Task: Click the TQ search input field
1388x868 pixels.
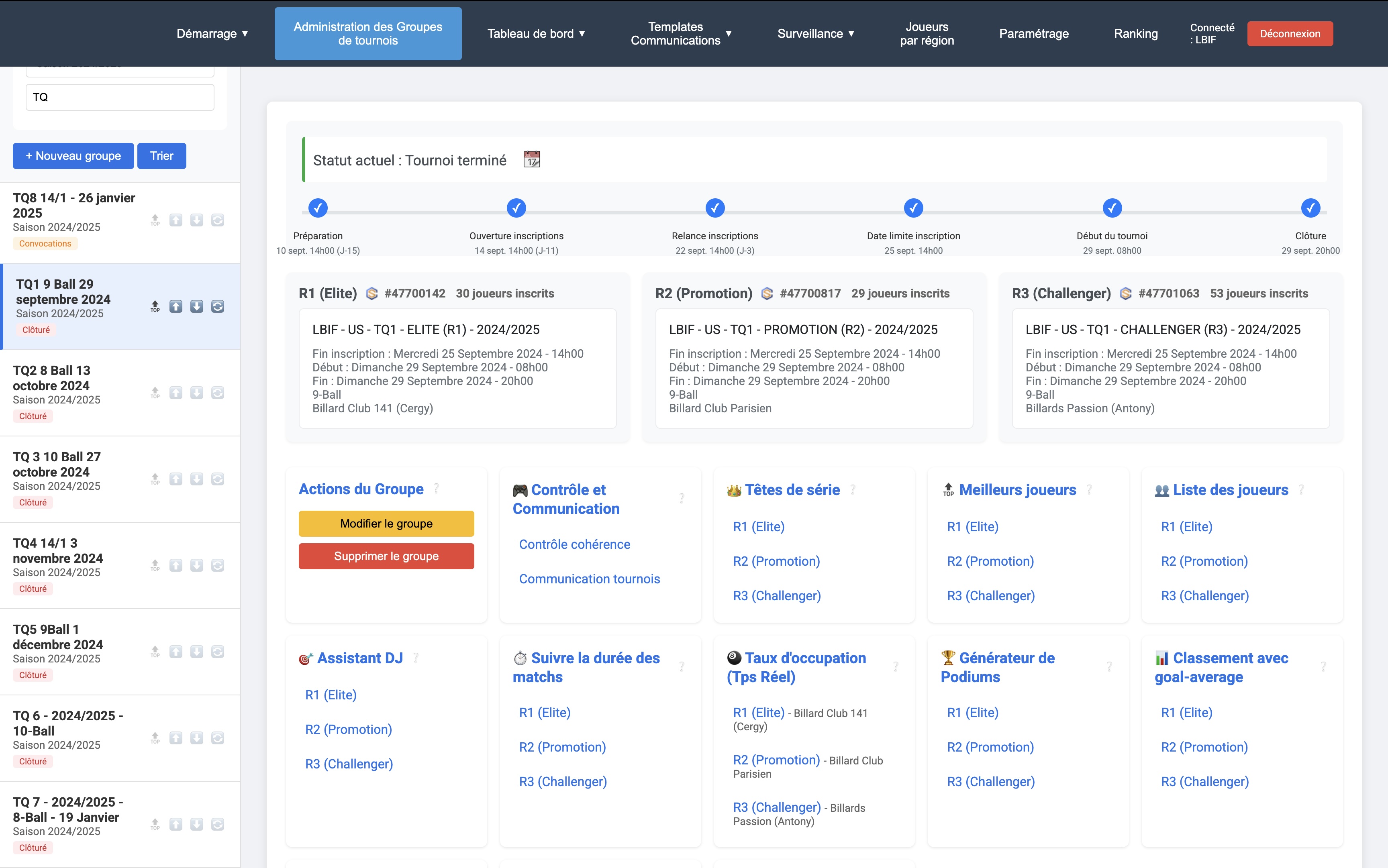Action: point(120,97)
